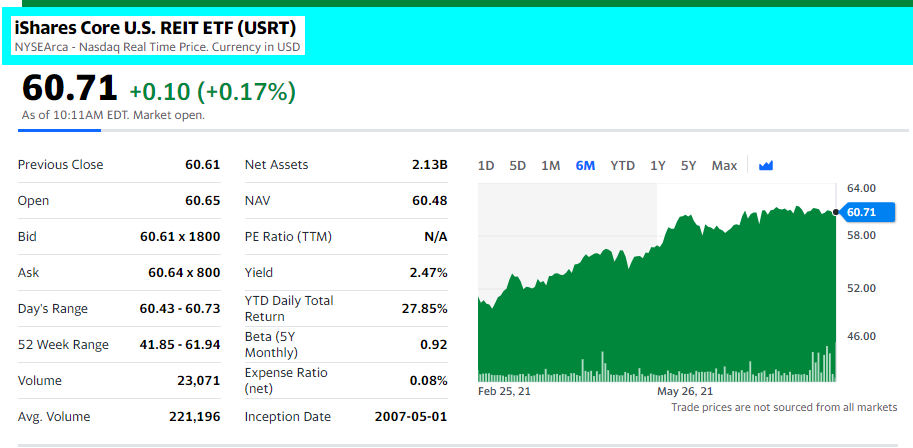Viewport: 913px width, 448px height.
Task: Click the Day's Range label
Action: point(53,309)
